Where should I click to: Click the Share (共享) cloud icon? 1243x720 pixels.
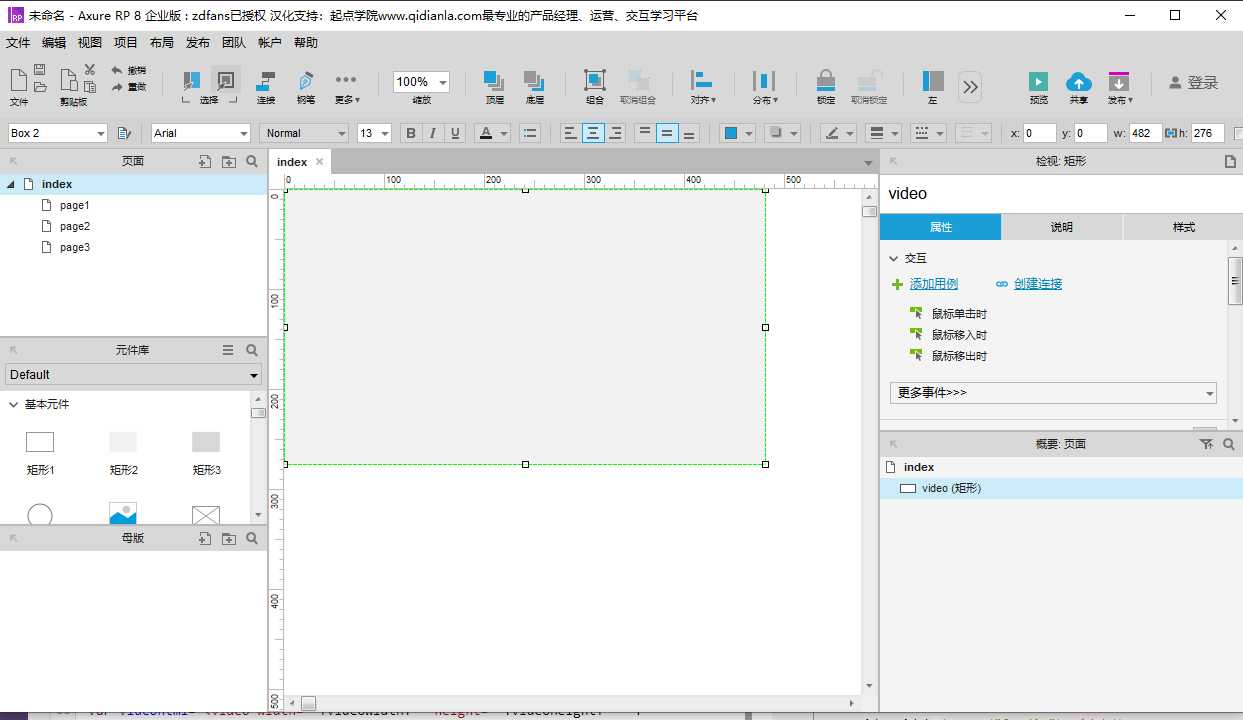(x=1078, y=82)
